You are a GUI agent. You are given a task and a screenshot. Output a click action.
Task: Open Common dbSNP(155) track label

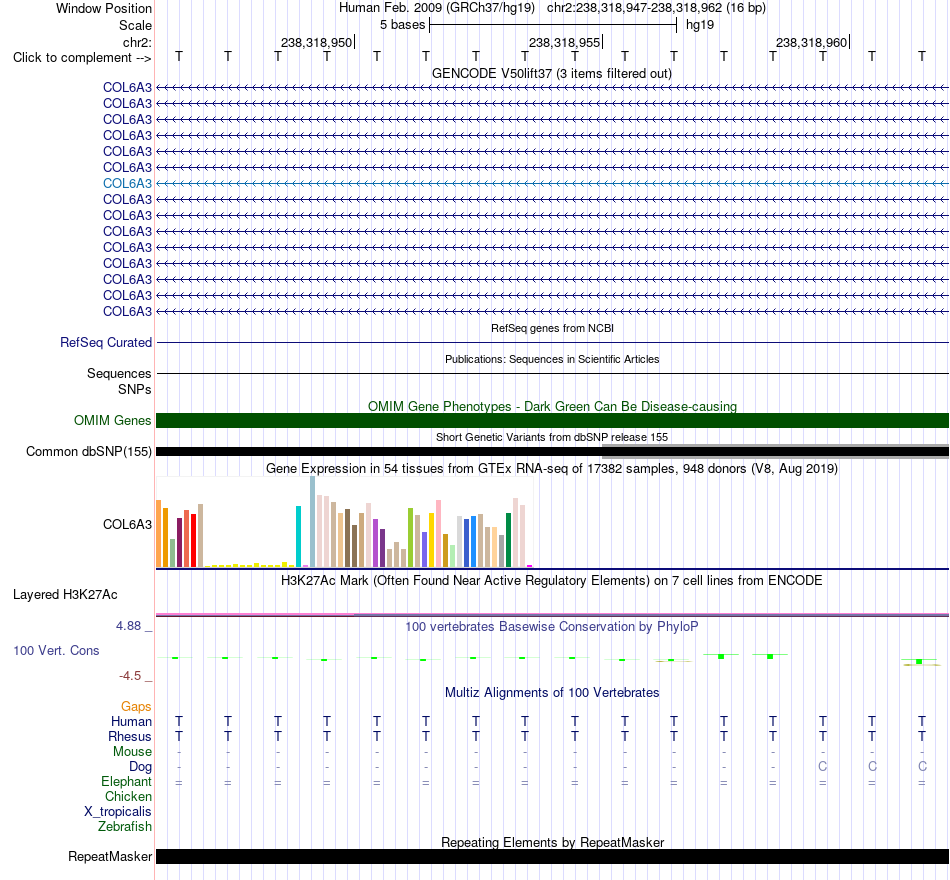pyautogui.click(x=89, y=452)
